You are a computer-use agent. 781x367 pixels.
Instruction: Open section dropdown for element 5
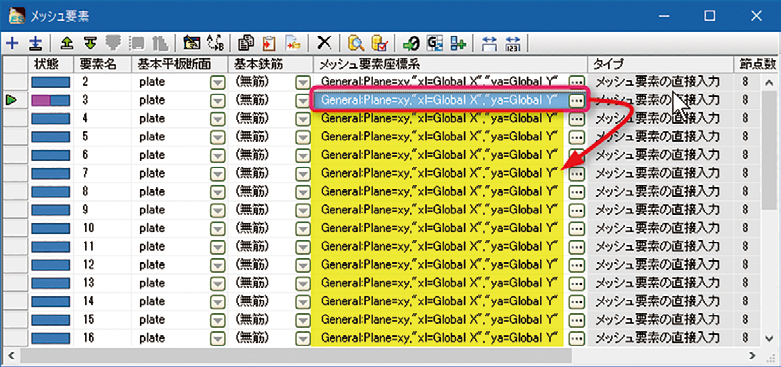click(x=217, y=136)
